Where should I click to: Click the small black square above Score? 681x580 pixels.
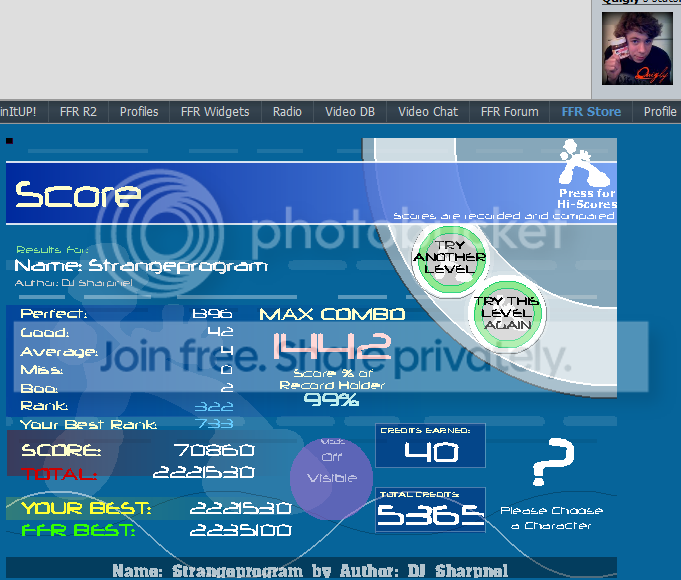10,142
